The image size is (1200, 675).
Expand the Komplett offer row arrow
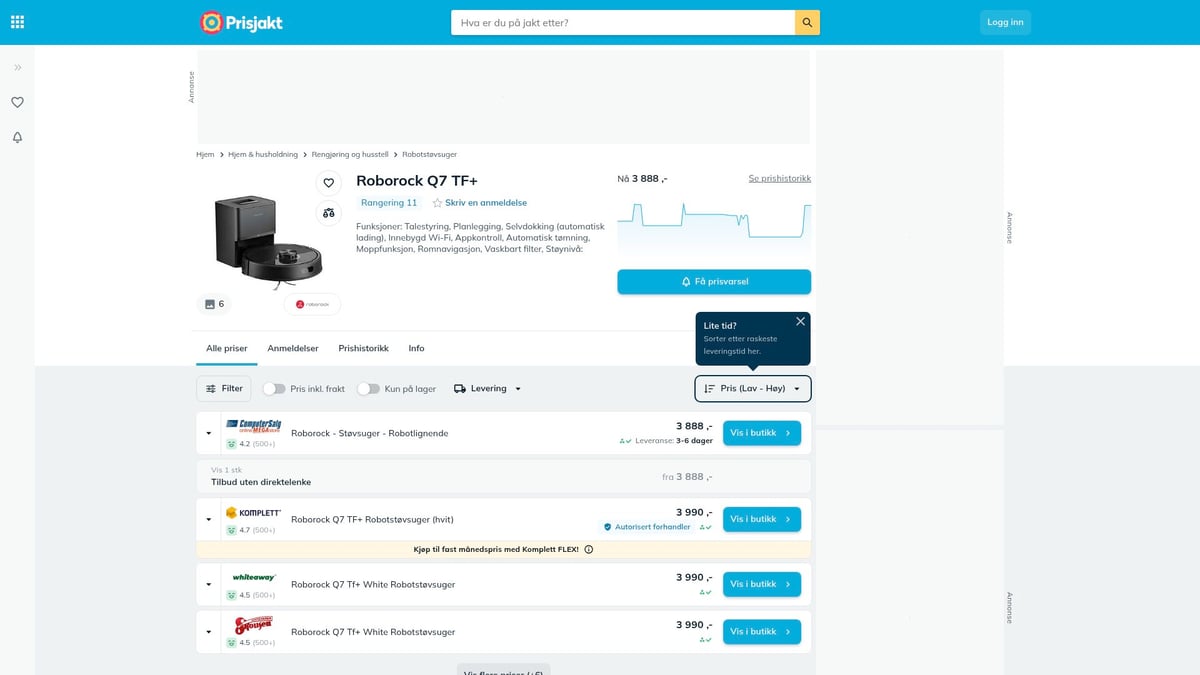pos(209,520)
